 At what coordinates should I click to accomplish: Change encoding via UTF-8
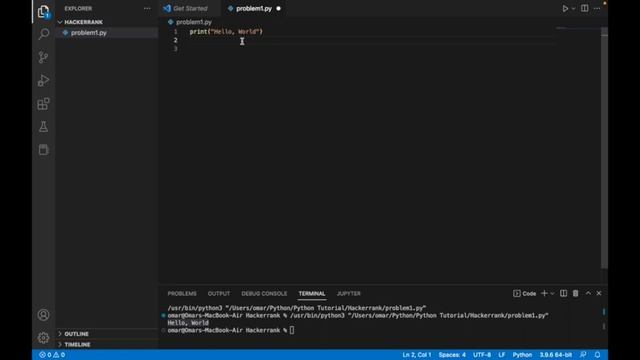coord(482,355)
